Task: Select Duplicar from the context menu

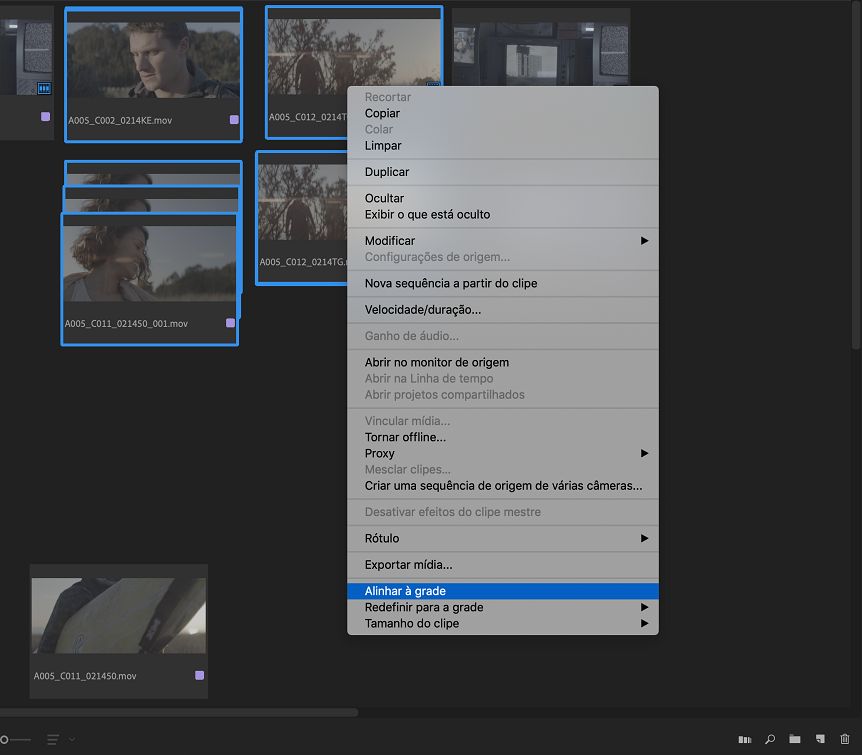Action: [x=387, y=172]
